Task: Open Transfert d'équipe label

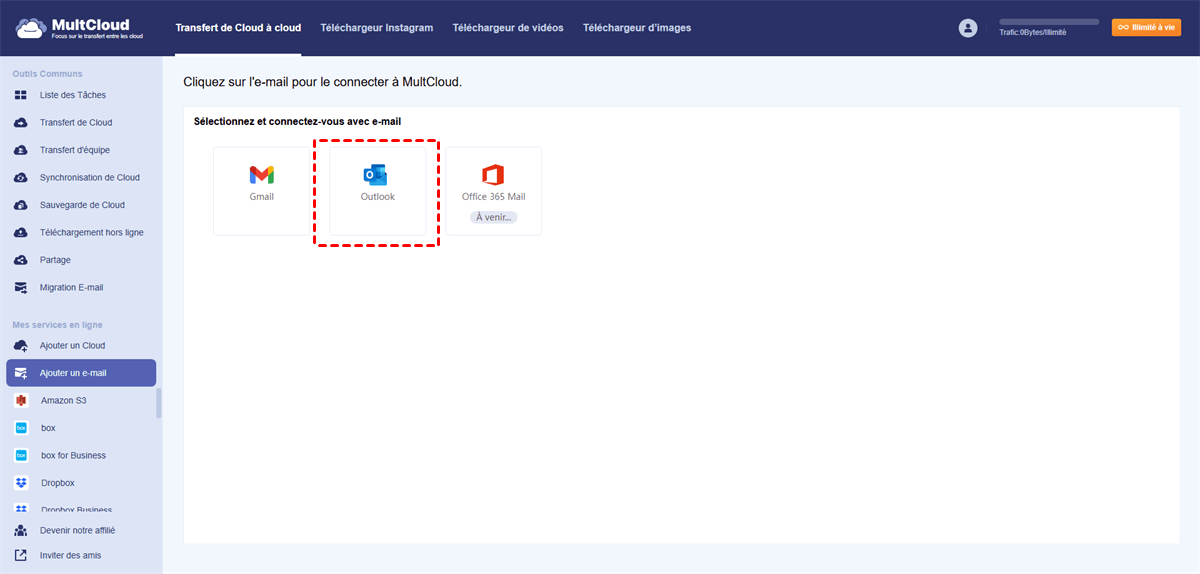Action: point(75,150)
